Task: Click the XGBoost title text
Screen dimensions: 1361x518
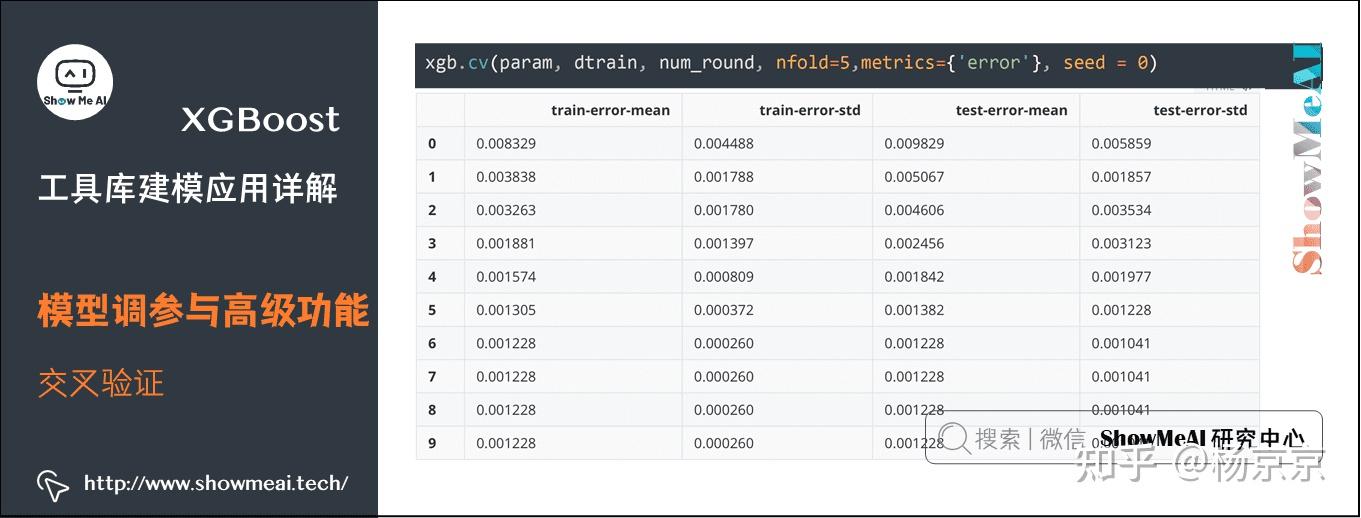Action: click(260, 120)
